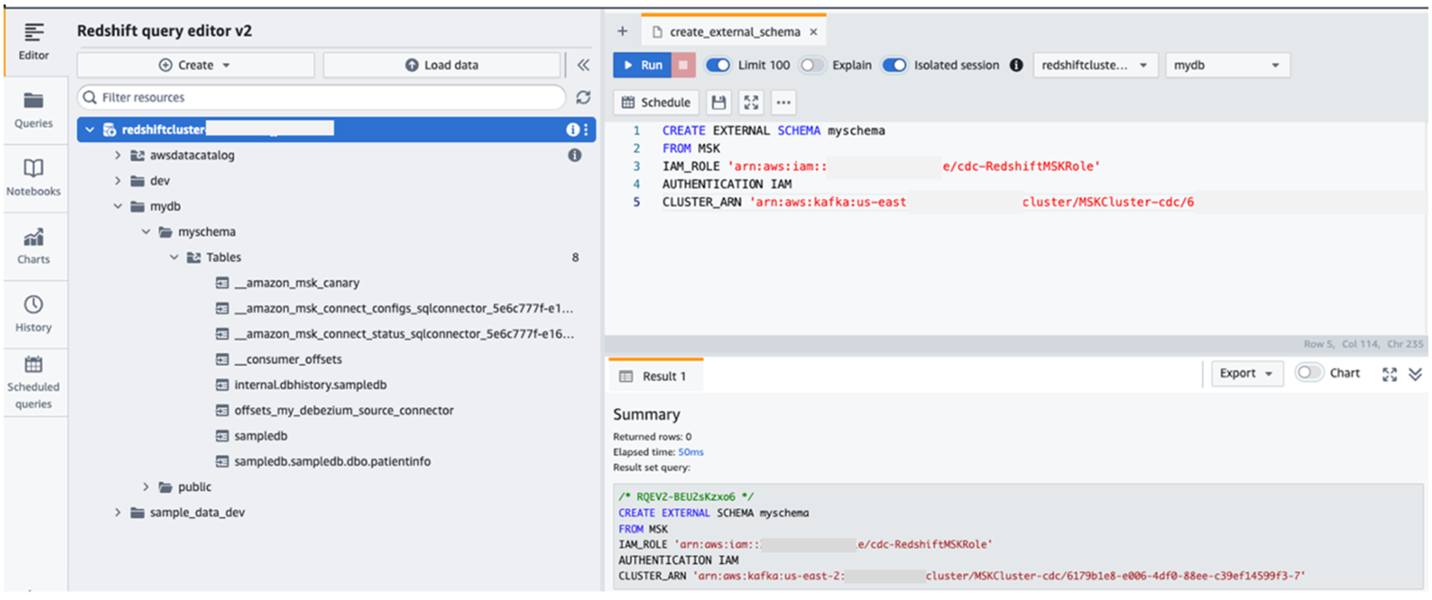
Task: Select the __amazon_msk_connect_configs_sqlconnector table
Action: [x=395, y=308]
